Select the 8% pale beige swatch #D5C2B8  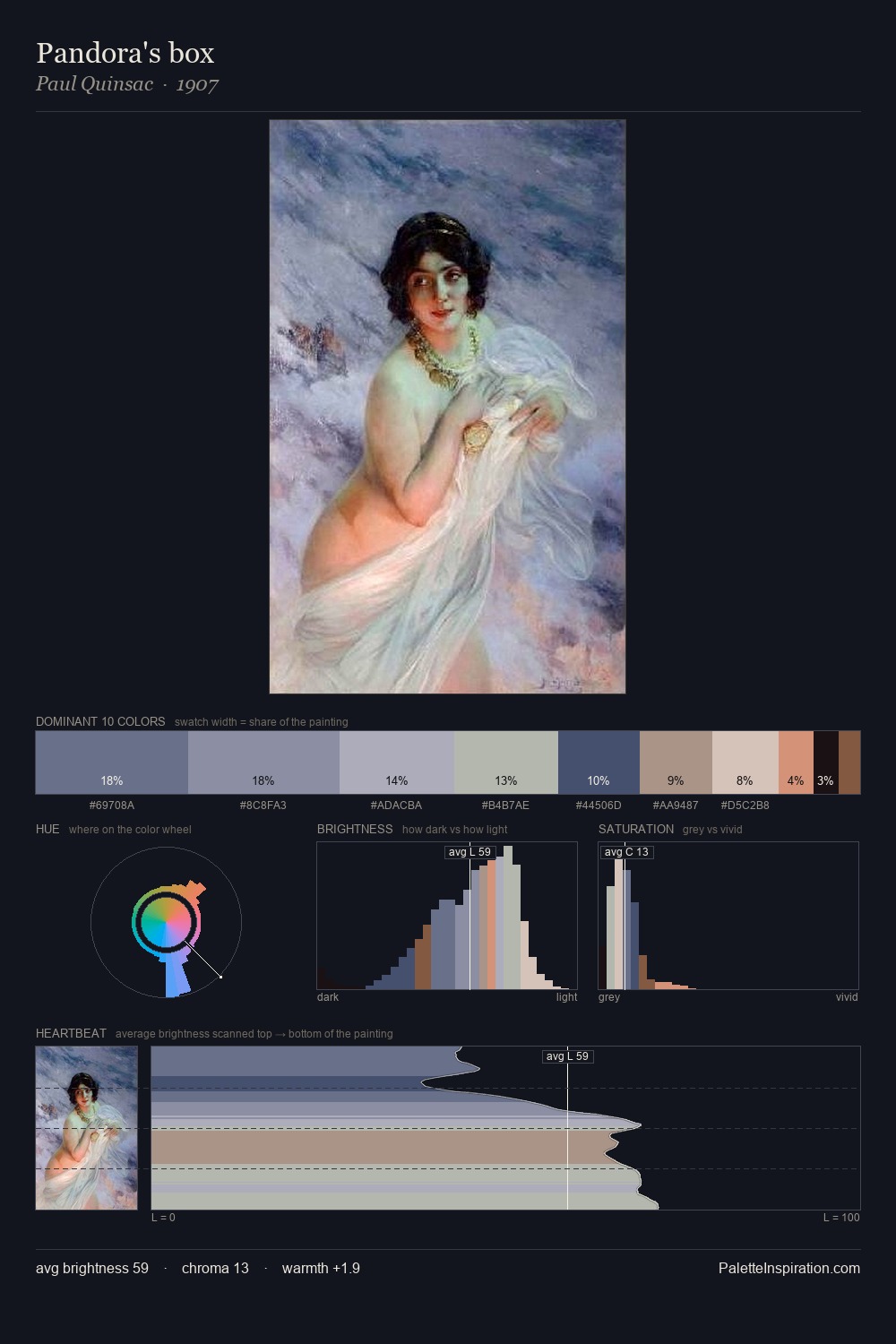pyautogui.click(x=745, y=762)
